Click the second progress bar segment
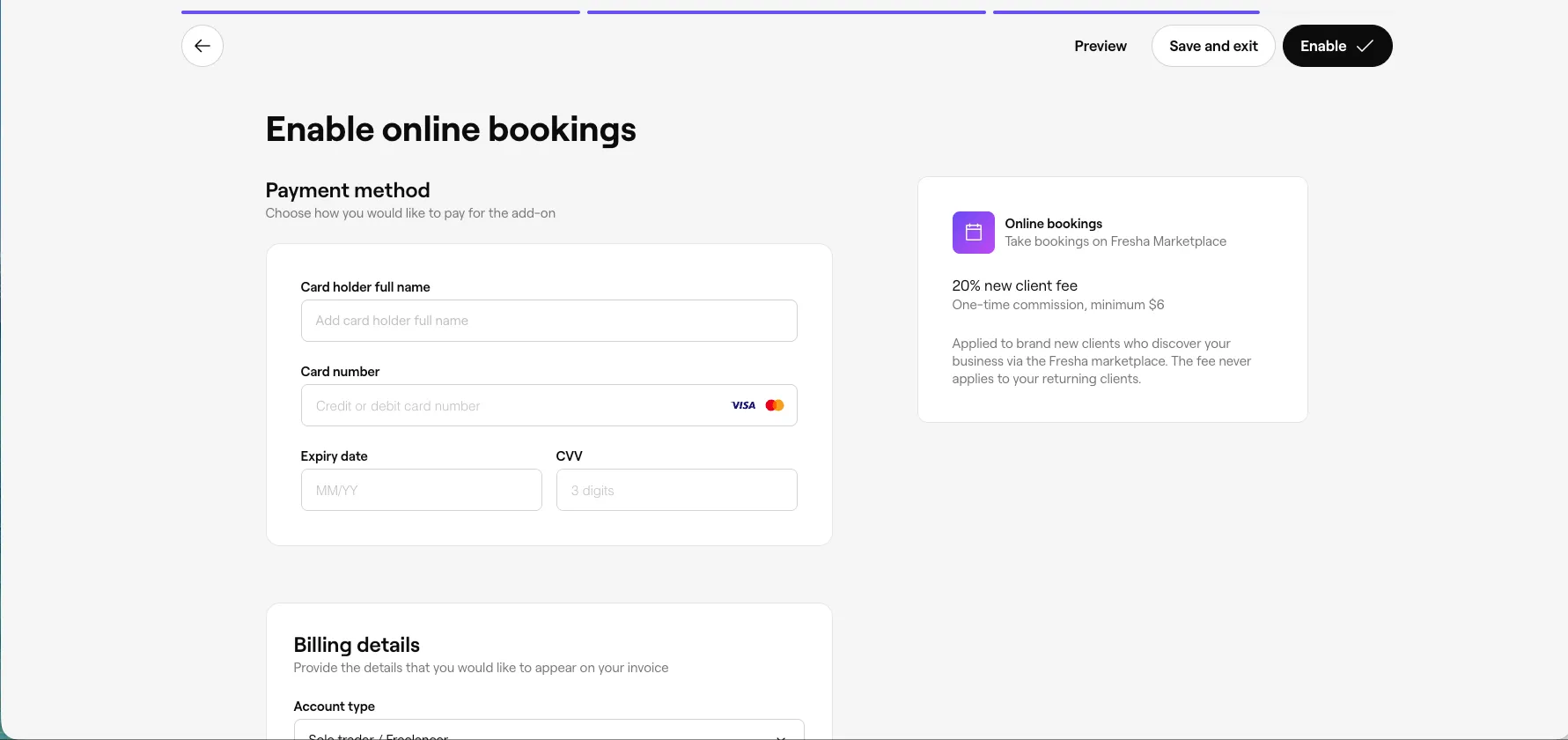This screenshot has width=1568, height=740. (x=786, y=12)
